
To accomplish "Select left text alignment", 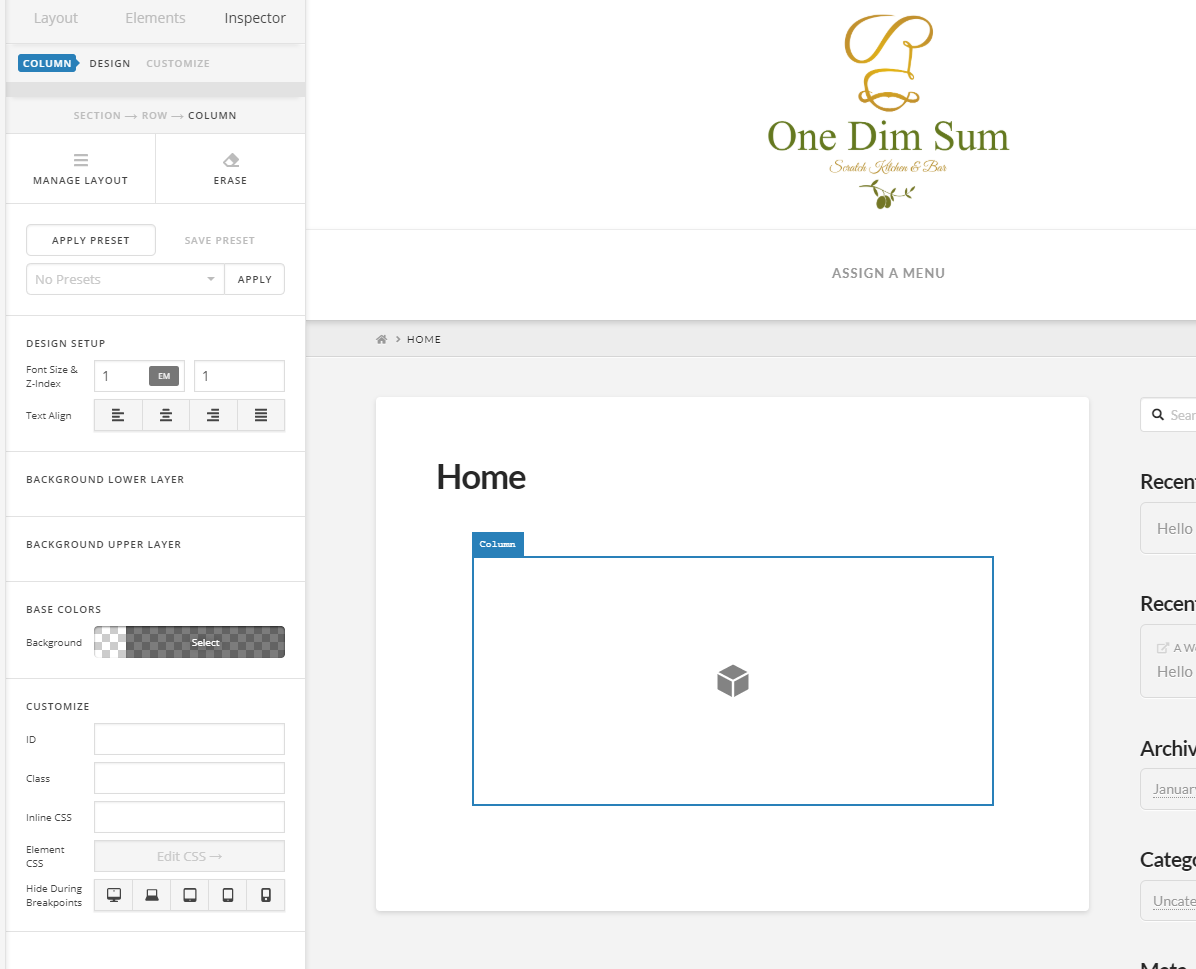I will (x=118, y=415).
